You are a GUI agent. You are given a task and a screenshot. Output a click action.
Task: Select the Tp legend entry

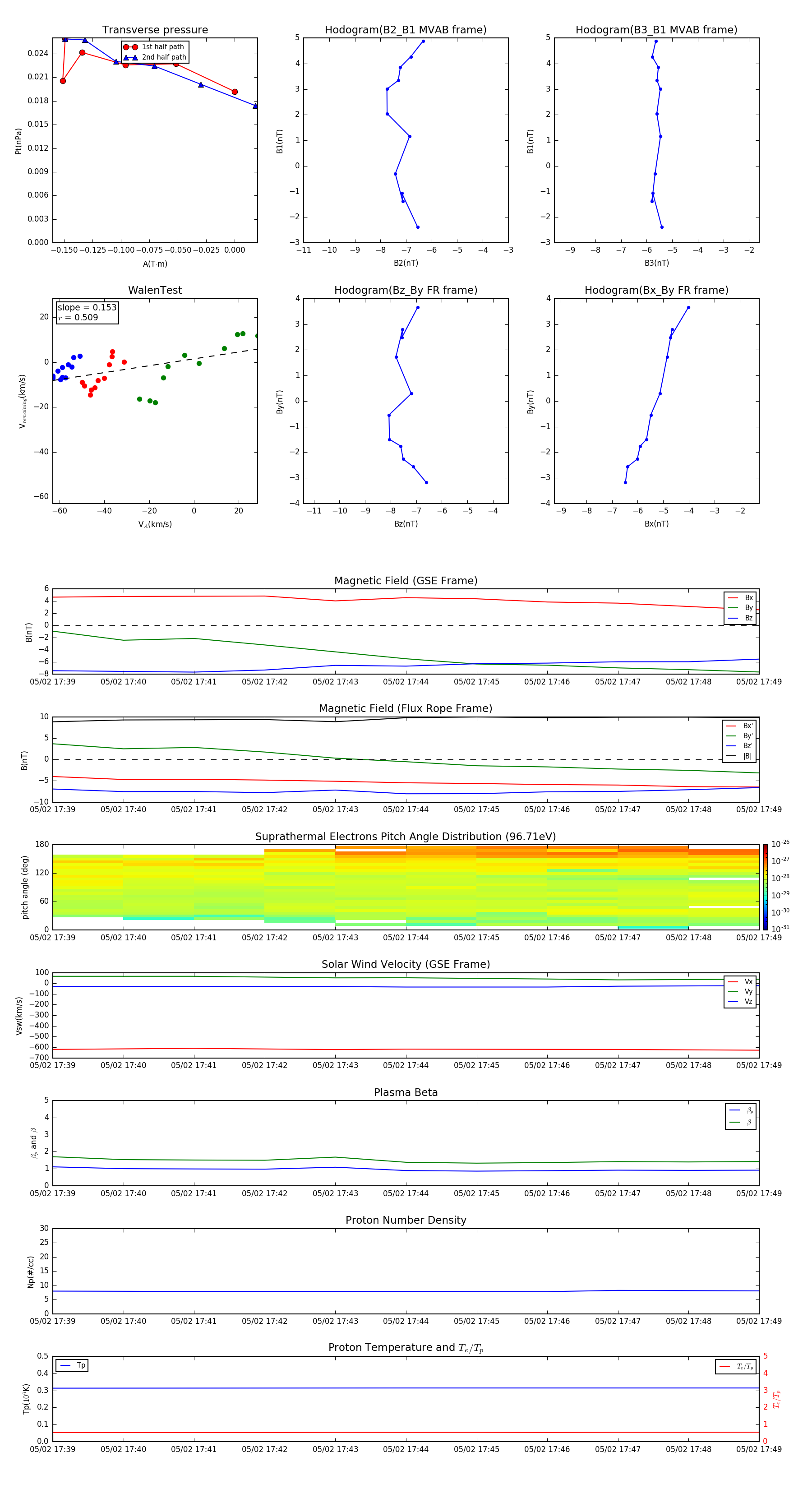point(72,1365)
